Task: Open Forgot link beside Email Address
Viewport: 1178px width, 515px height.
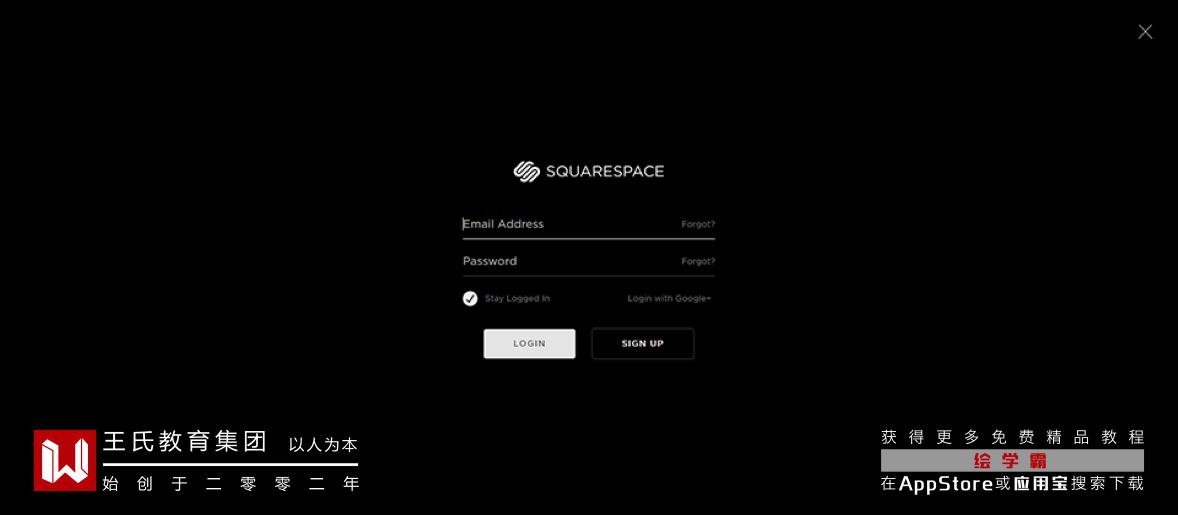Action: (698, 224)
